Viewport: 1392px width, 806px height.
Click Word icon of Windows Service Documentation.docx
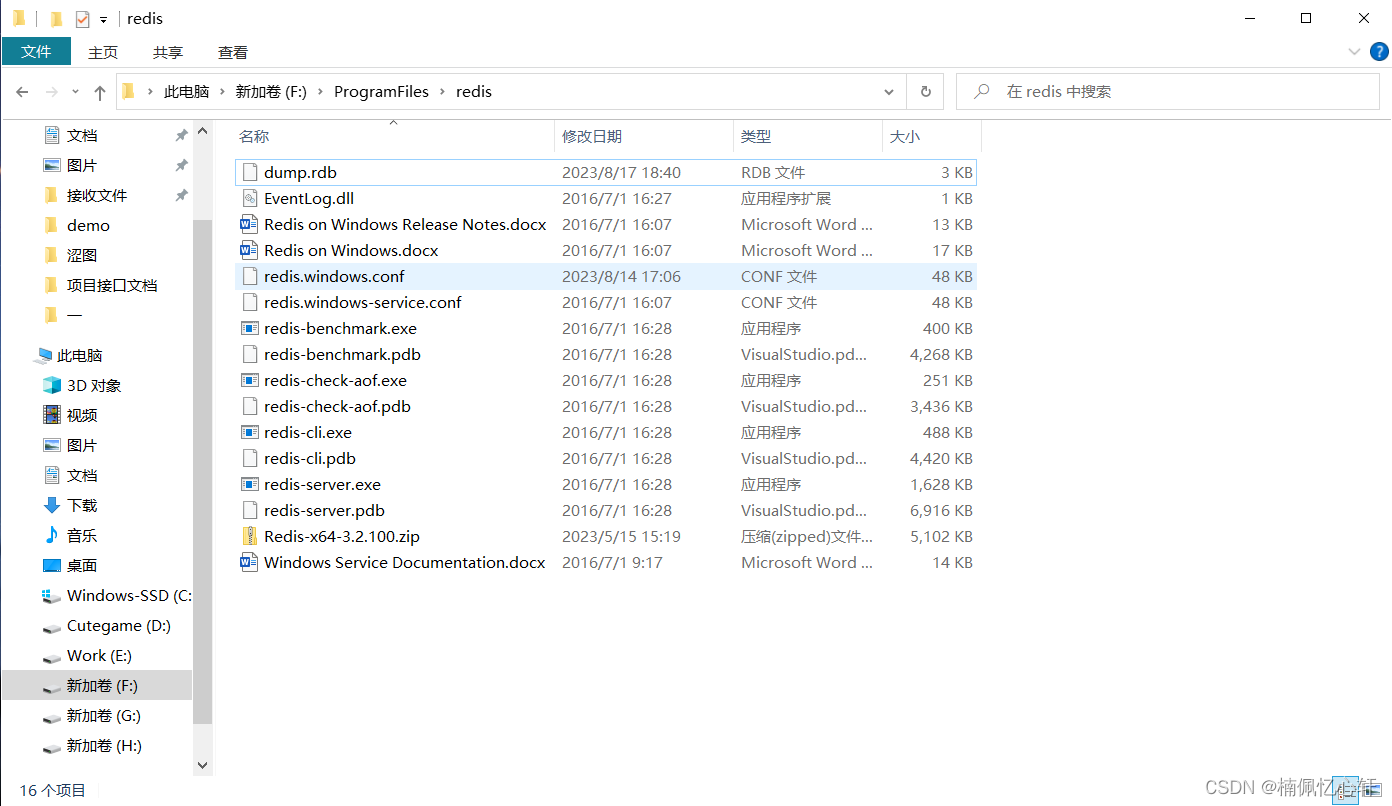tap(250, 562)
